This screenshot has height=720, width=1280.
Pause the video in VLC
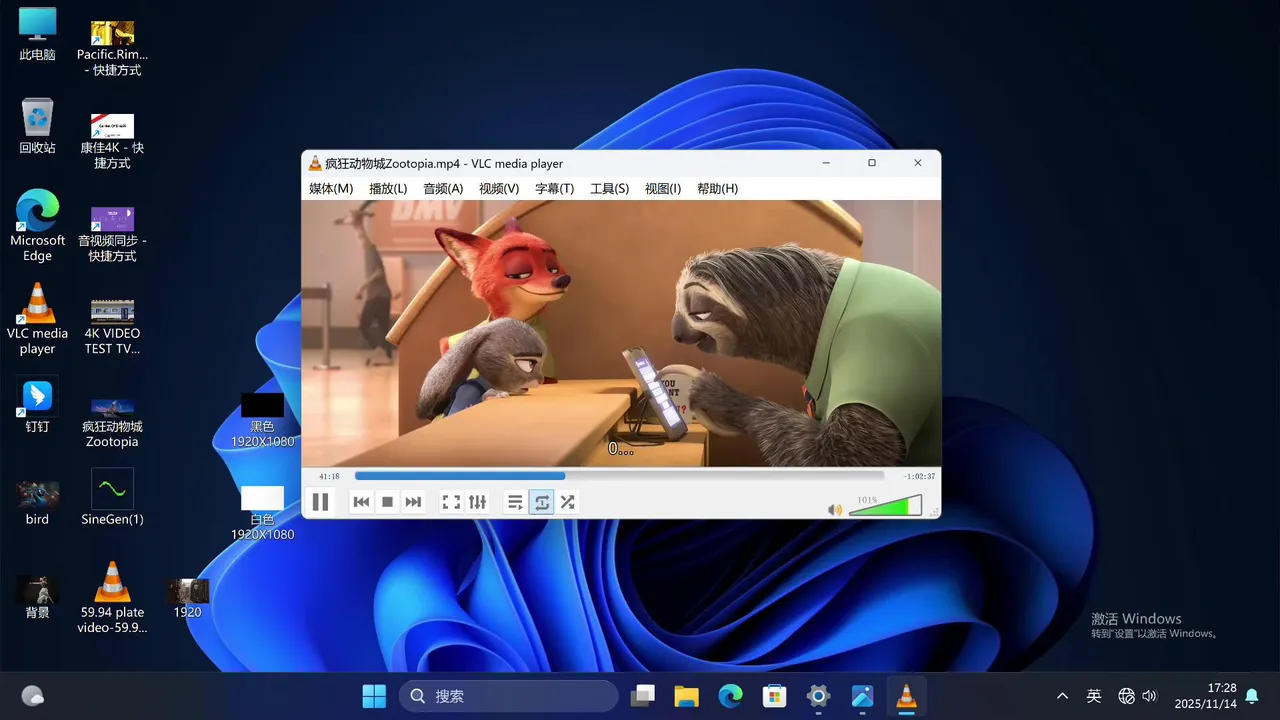[320, 502]
